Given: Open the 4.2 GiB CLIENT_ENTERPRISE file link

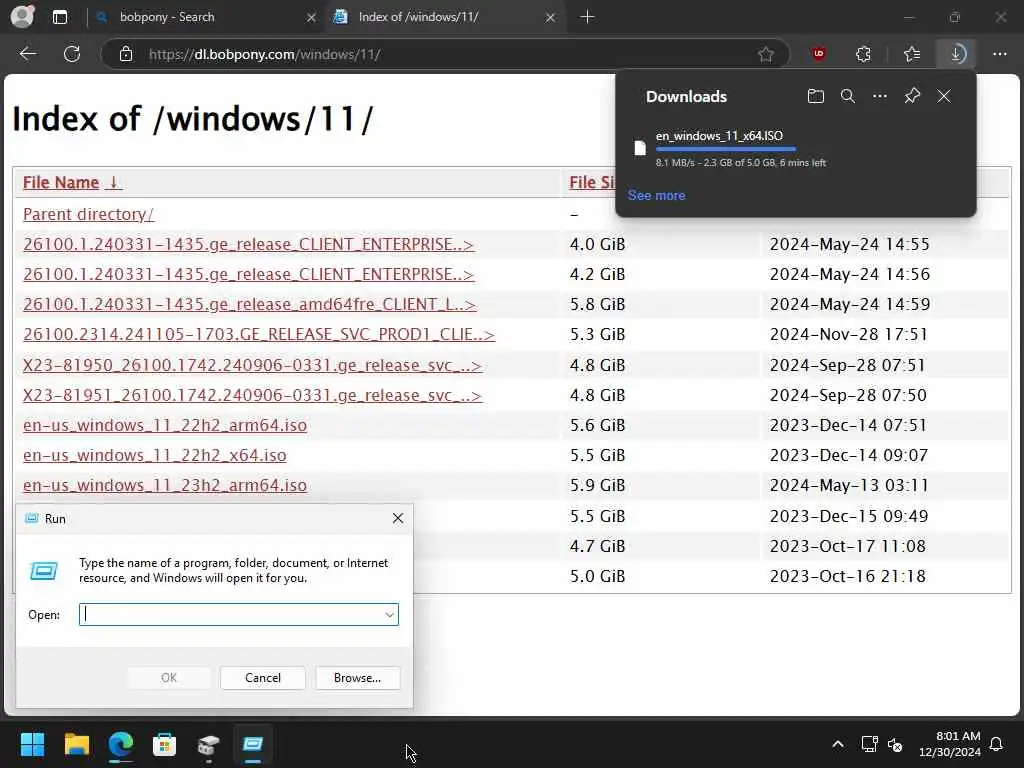Looking at the screenshot, I should click(248, 274).
